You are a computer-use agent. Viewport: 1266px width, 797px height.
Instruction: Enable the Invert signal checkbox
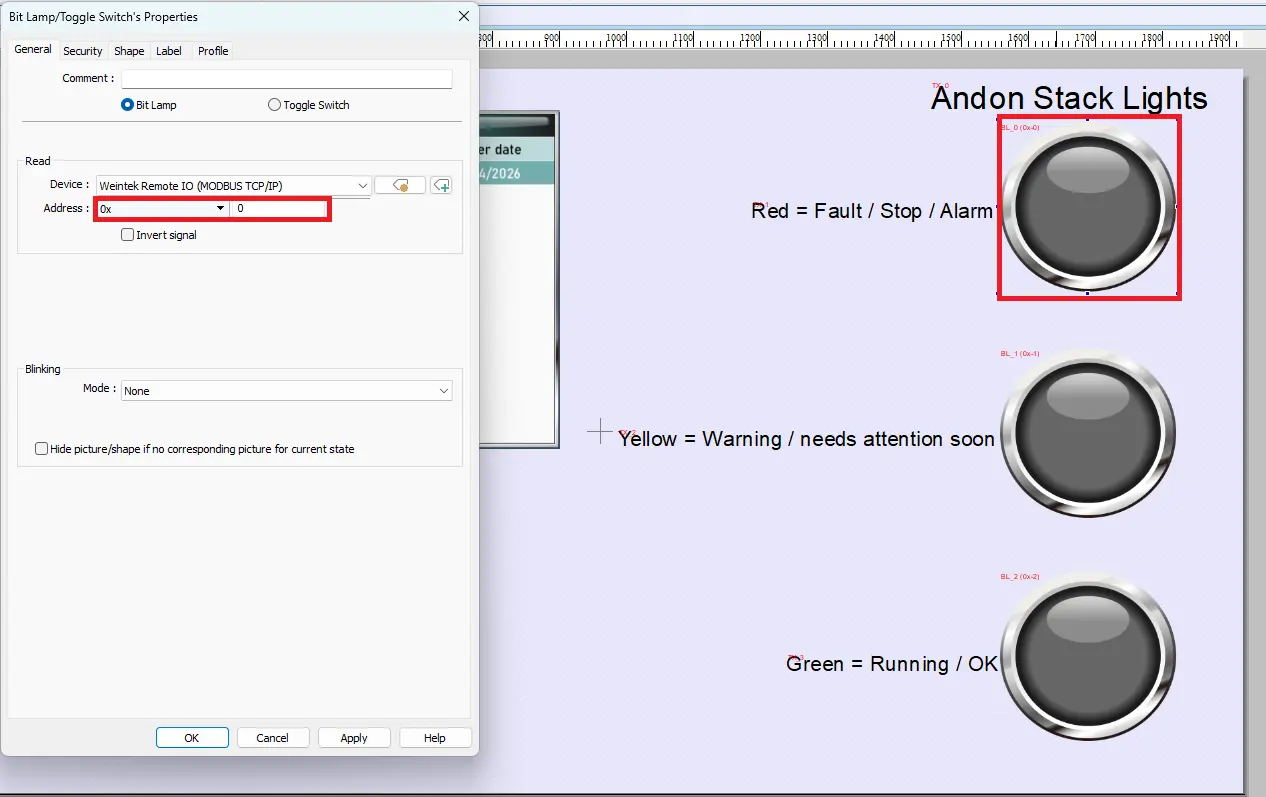coord(128,234)
